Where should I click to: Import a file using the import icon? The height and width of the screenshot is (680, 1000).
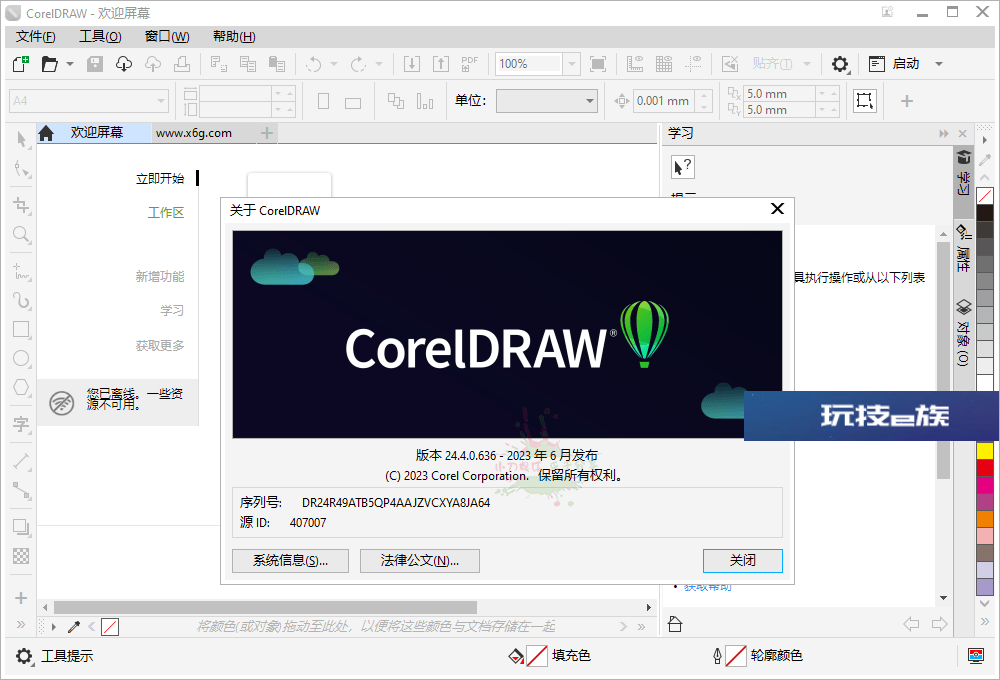coord(412,64)
